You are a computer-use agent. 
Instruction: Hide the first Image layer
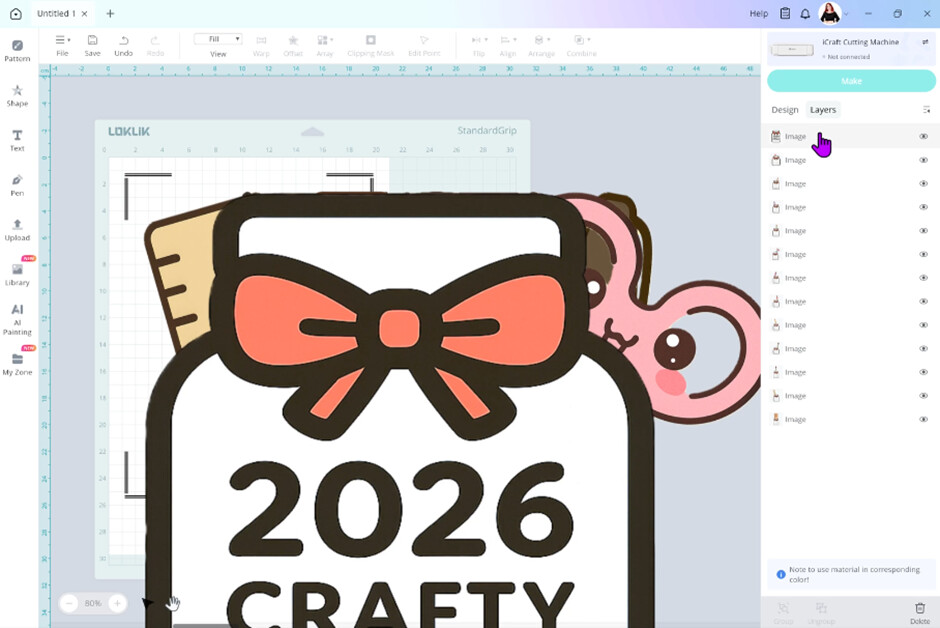[923, 136]
